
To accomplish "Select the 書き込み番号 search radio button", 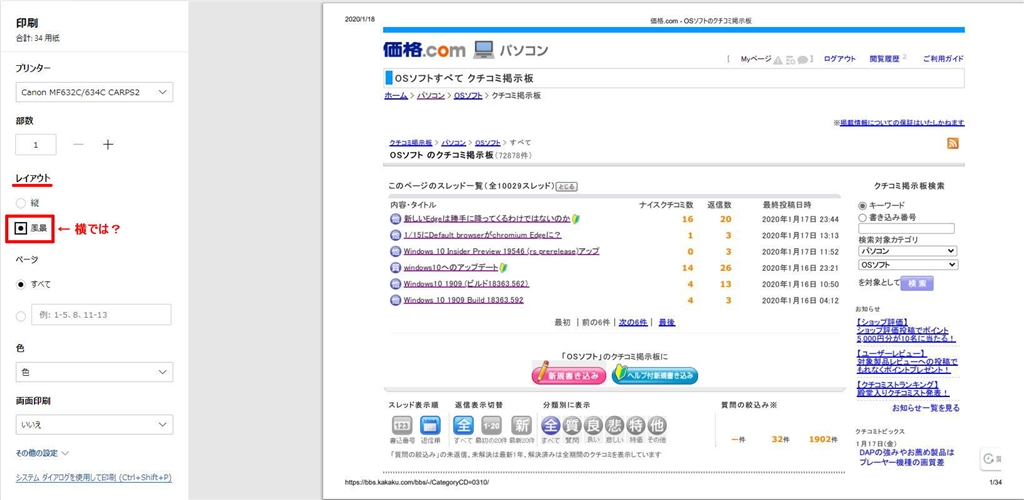I will pyautogui.click(x=863, y=217).
